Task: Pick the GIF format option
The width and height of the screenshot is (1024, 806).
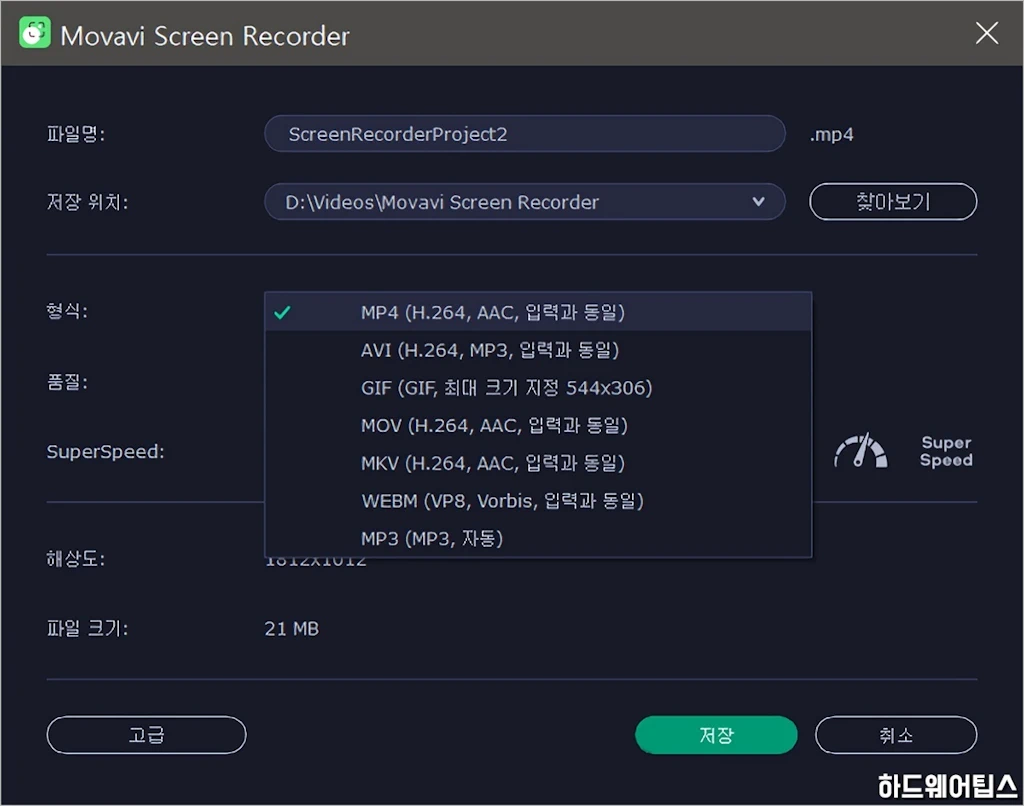Action: tap(538, 388)
